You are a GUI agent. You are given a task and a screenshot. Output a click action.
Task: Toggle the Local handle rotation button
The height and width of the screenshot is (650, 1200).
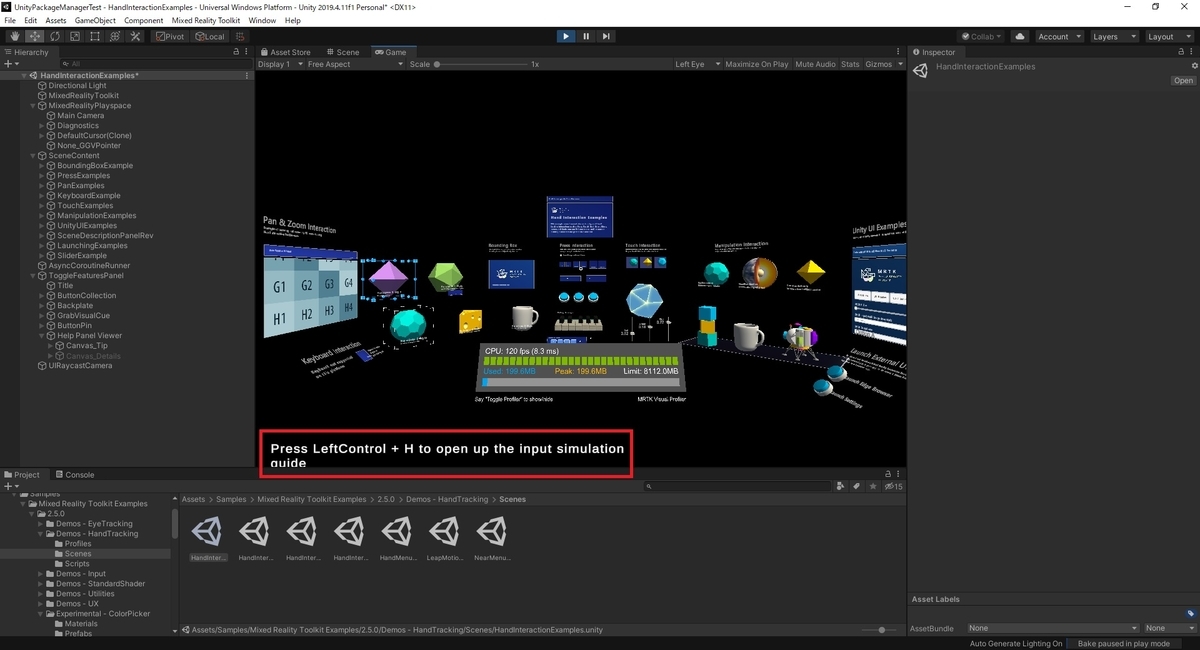(x=210, y=36)
